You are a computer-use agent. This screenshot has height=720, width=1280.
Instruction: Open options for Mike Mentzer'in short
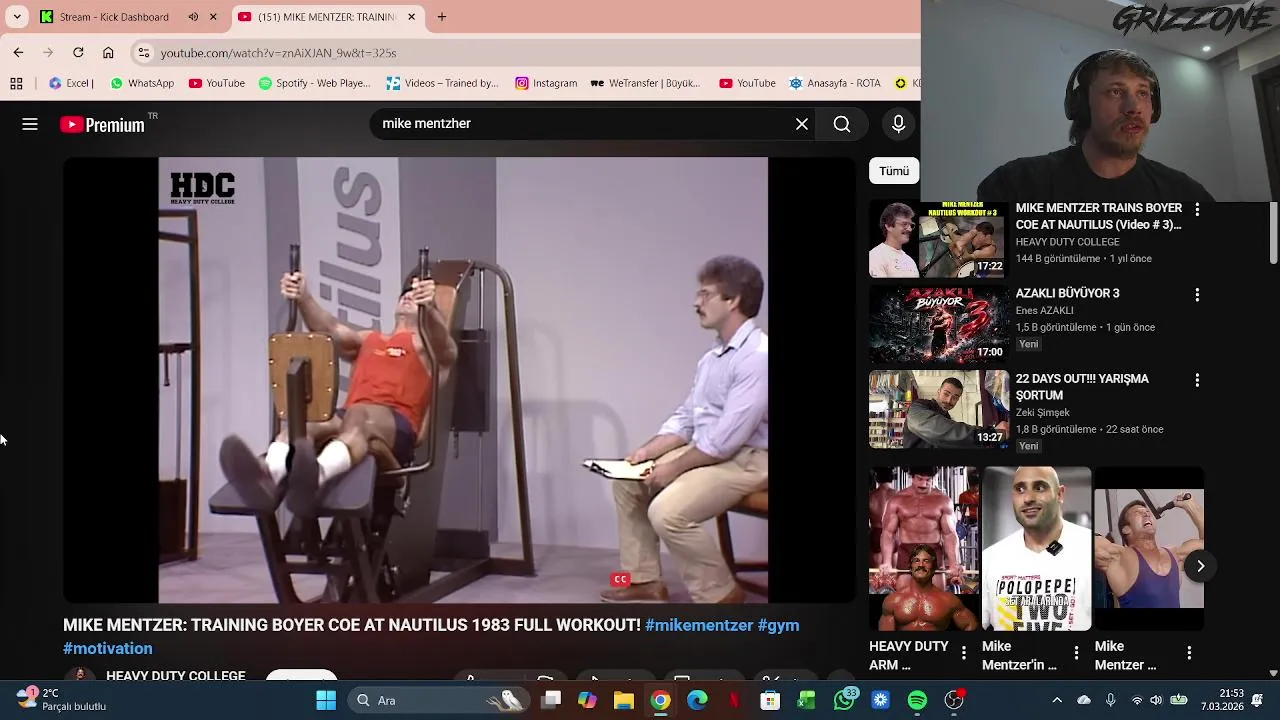coord(1076,653)
